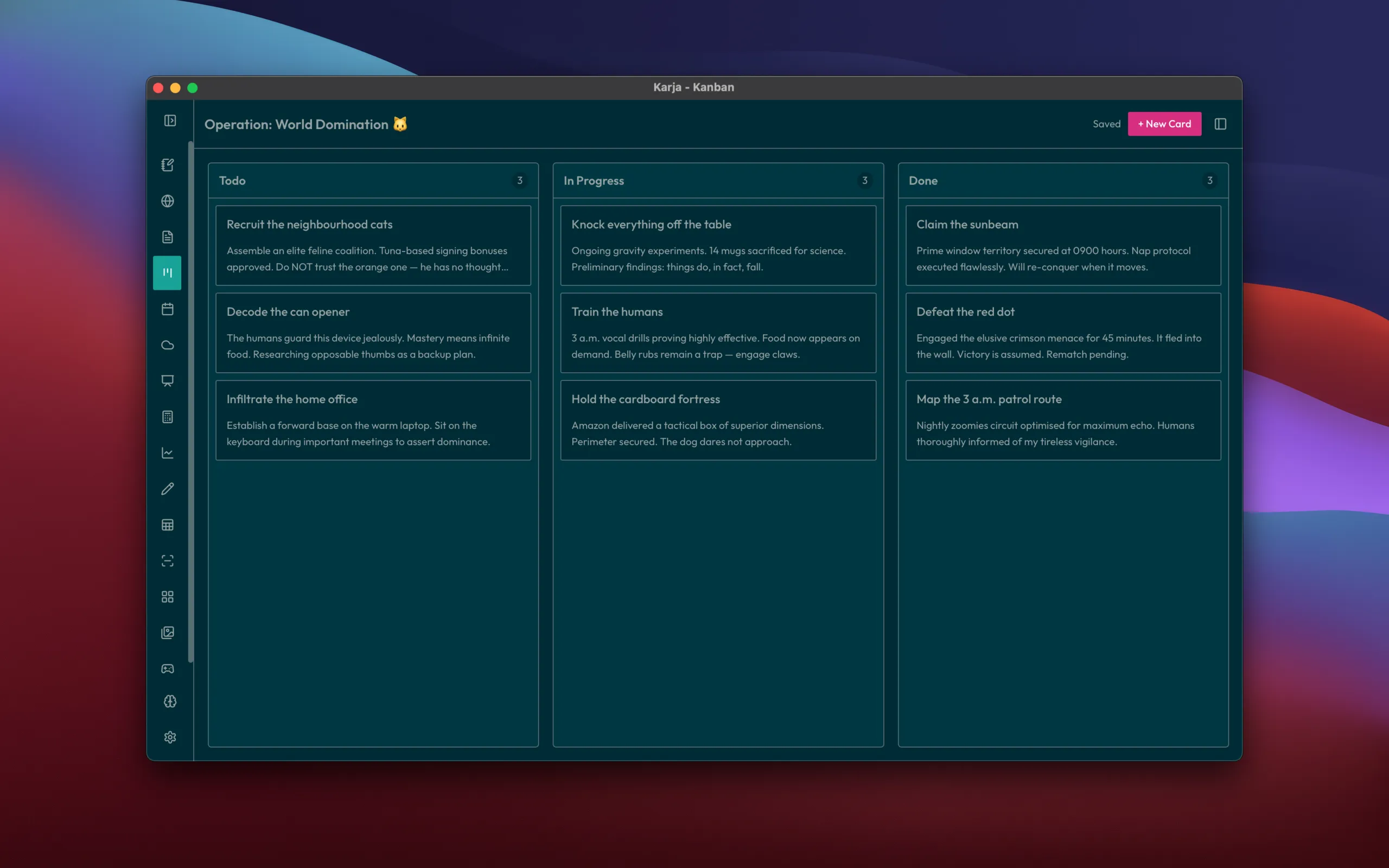Click the Todo column header

coord(373,181)
